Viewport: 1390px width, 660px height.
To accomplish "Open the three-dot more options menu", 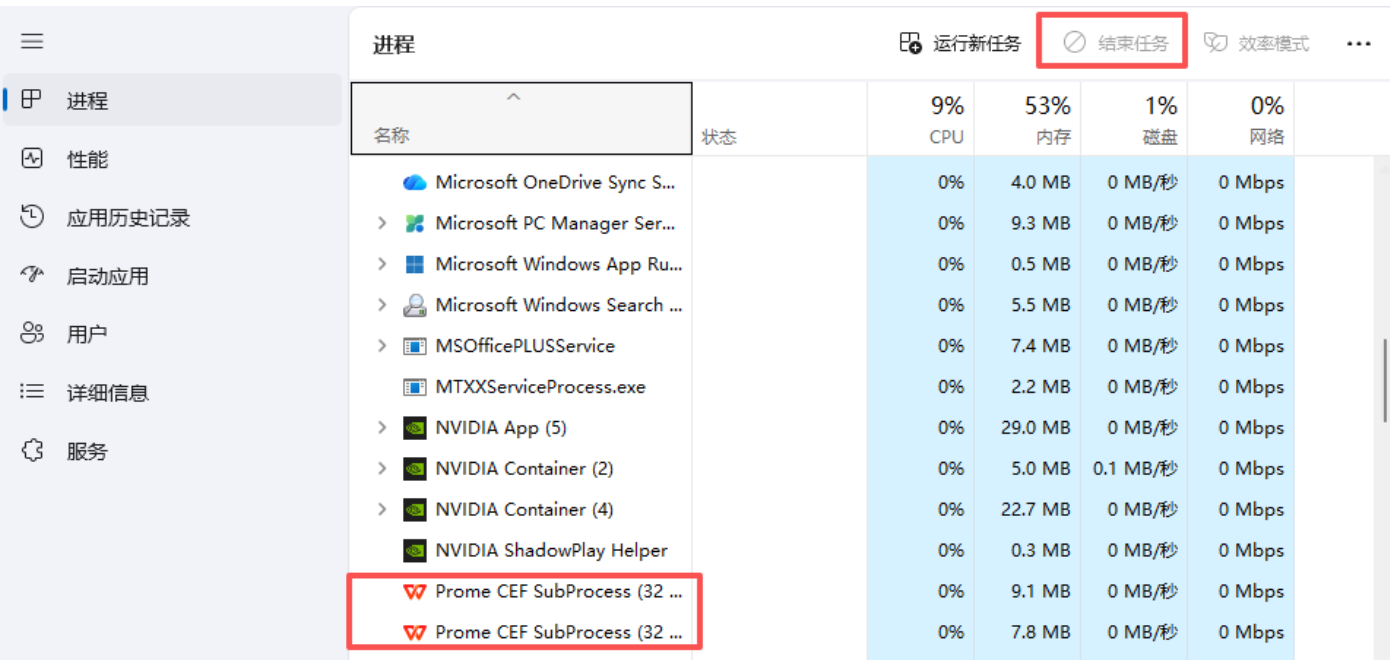I will tap(1358, 44).
